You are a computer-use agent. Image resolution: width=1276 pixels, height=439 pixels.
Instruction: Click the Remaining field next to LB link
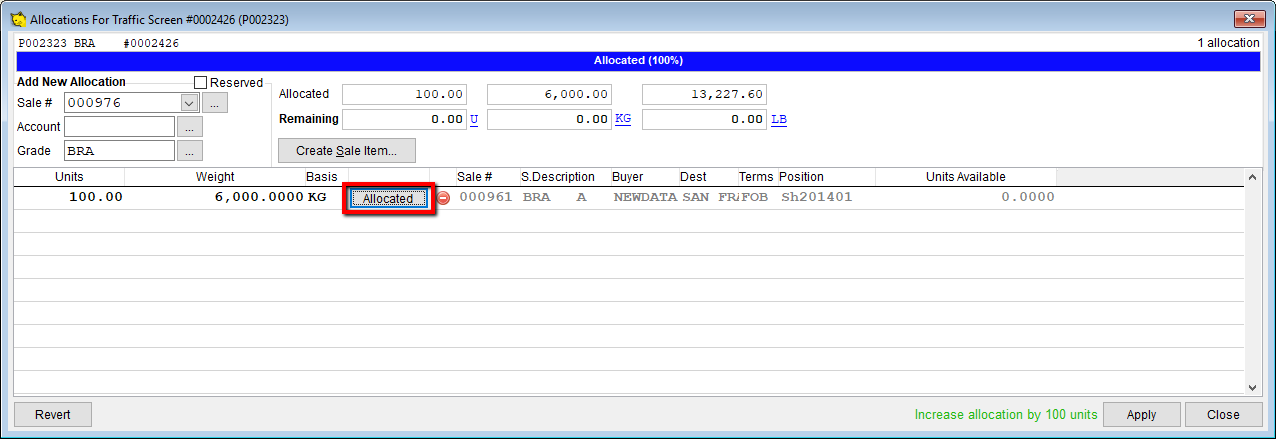(705, 119)
